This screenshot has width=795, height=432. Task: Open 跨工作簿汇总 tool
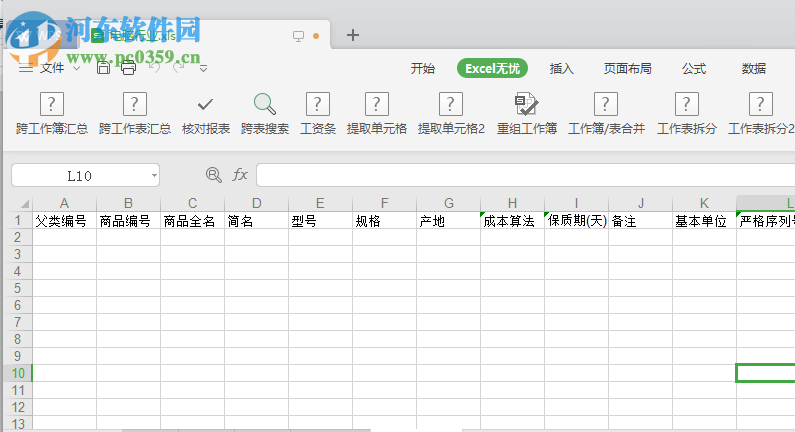coord(52,114)
